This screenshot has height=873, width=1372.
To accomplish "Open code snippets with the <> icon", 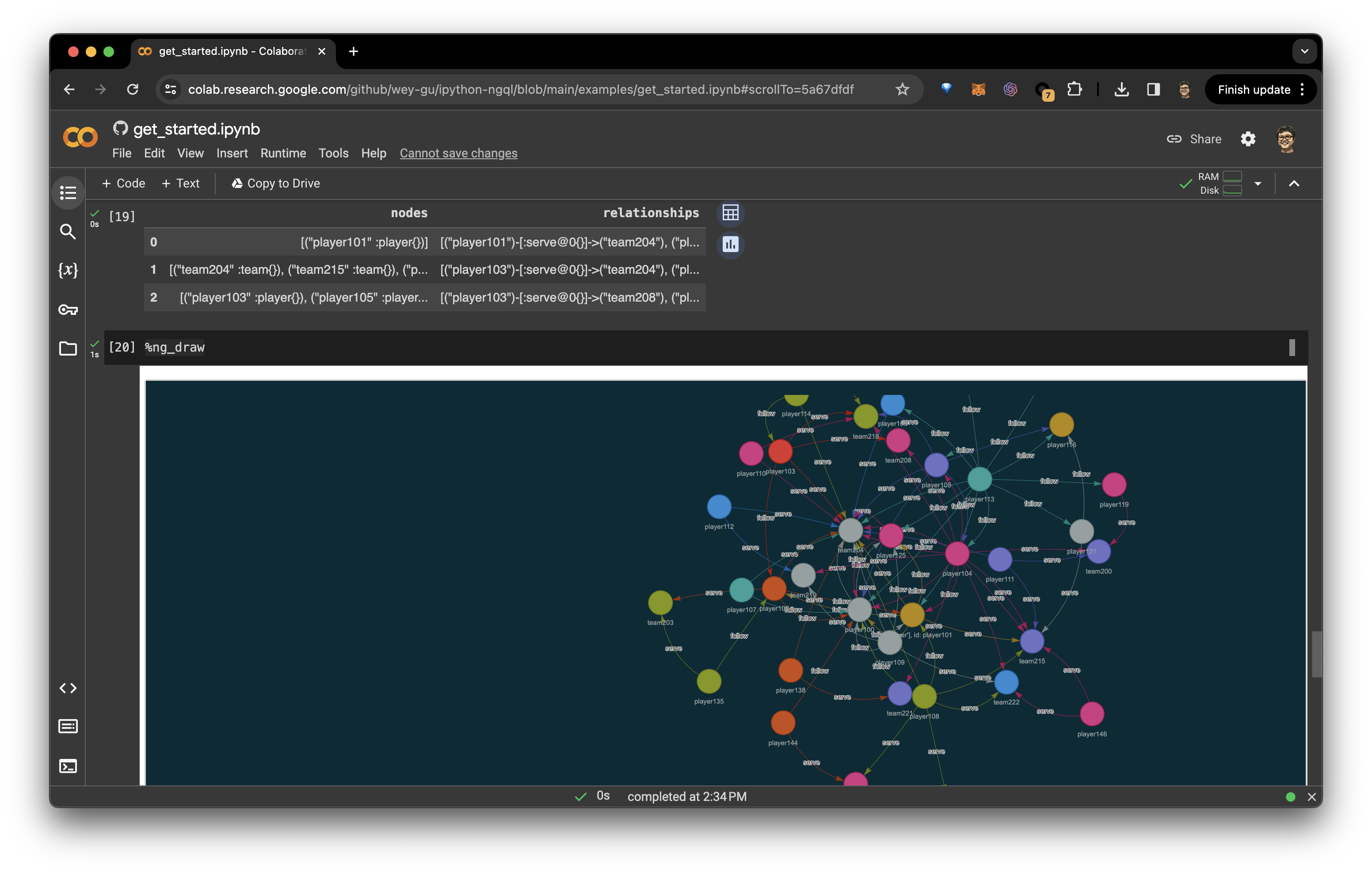I will tap(68, 688).
